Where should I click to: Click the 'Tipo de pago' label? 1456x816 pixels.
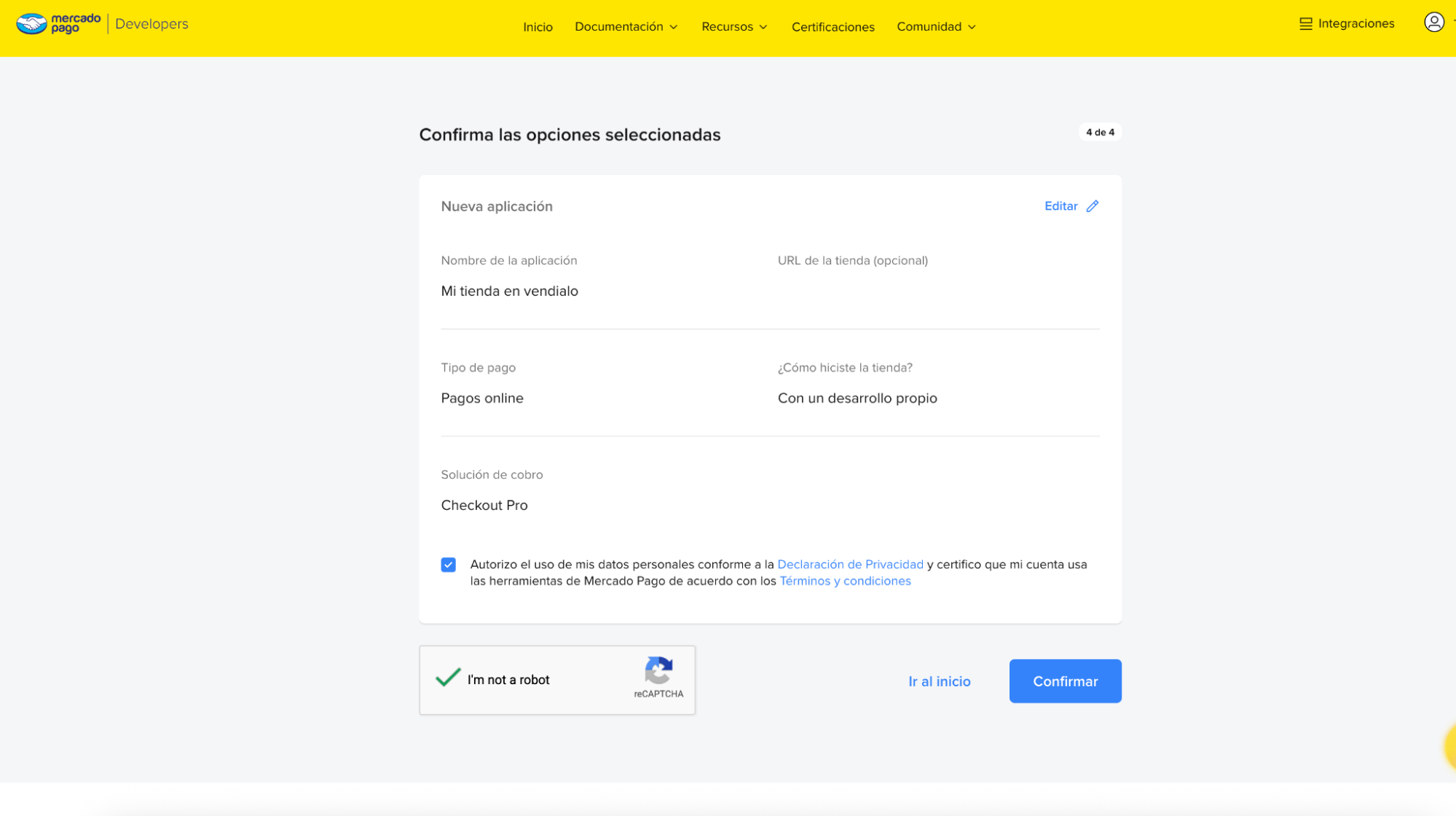(478, 367)
